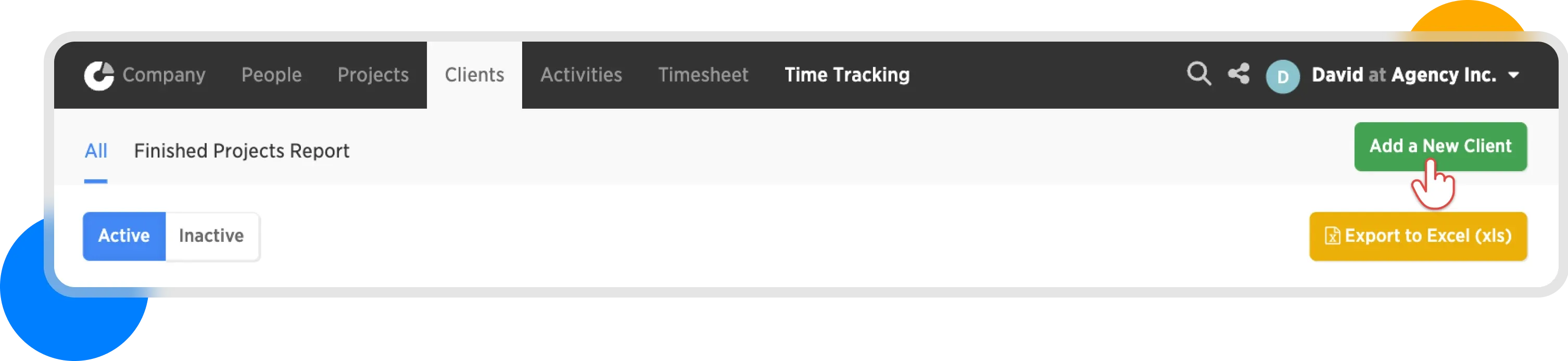Image resolution: width=1568 pixels, height=361 pixels.
Task: Show Active clients
Action: point(124,236)
